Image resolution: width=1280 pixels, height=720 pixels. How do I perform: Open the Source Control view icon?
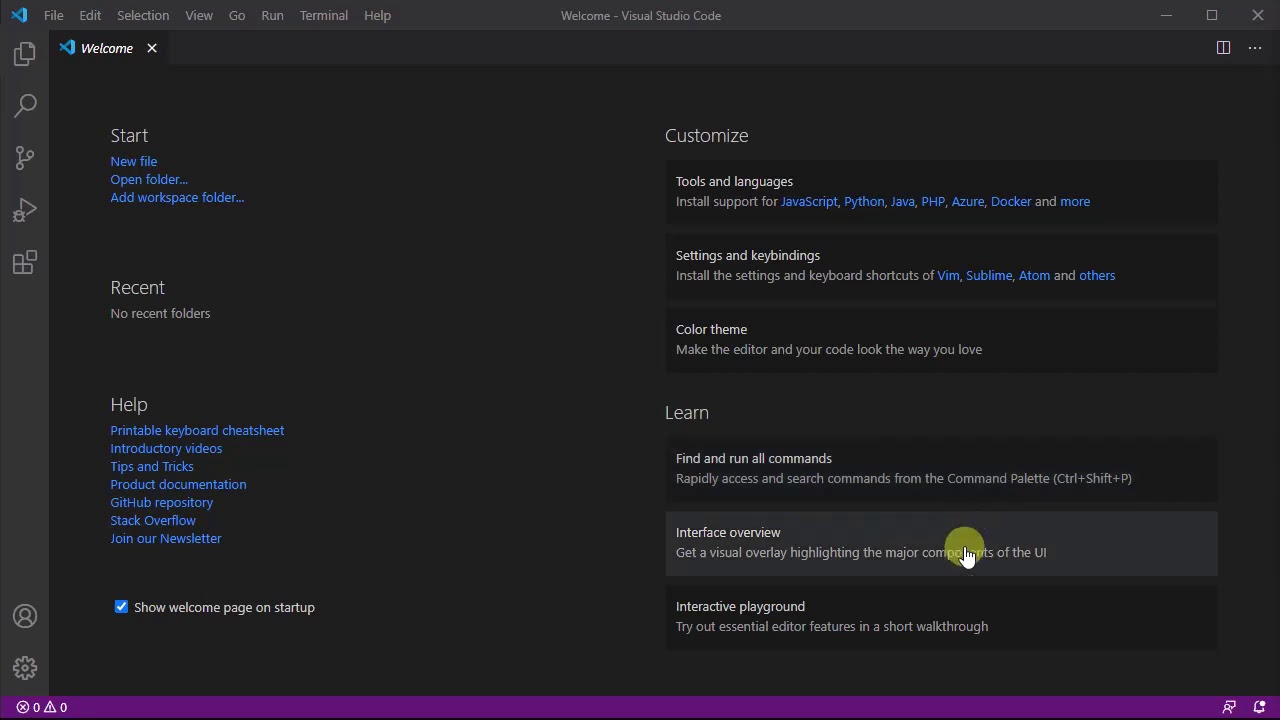(25, 158)
